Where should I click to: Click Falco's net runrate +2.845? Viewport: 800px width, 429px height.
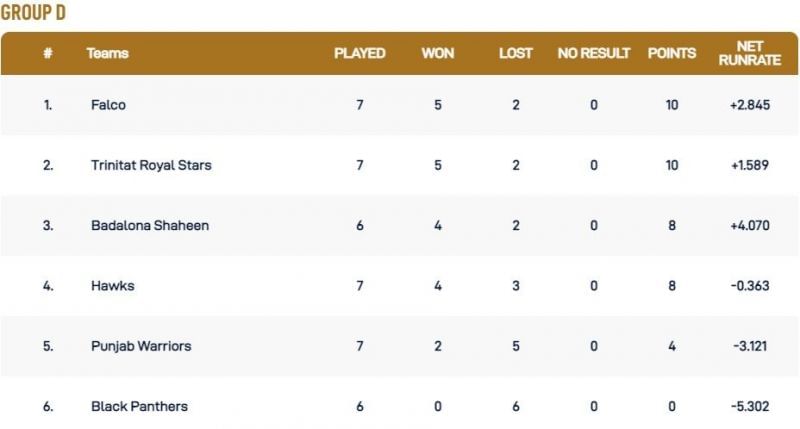[x=749, y=105]
